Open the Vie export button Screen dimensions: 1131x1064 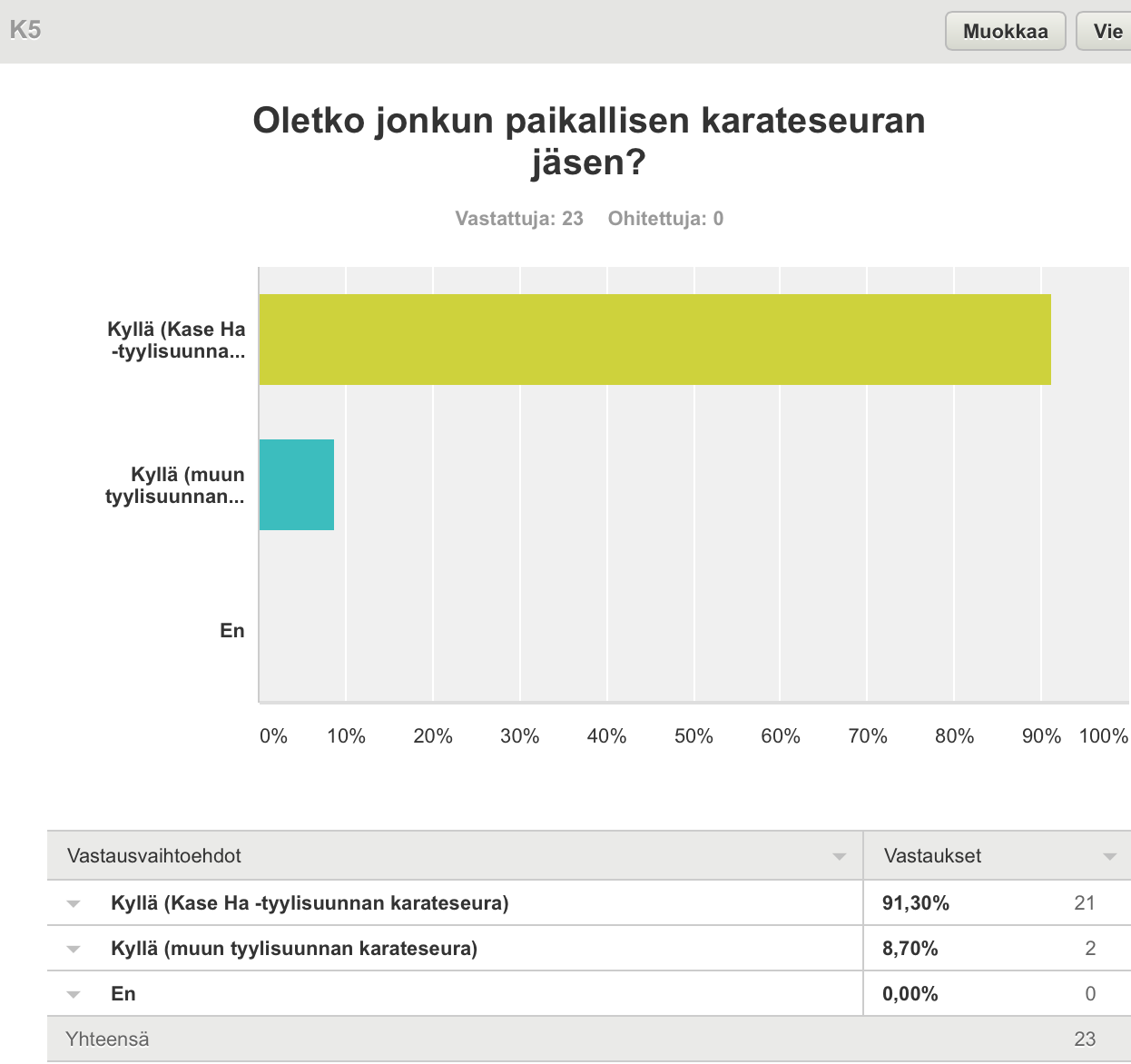1107,32
